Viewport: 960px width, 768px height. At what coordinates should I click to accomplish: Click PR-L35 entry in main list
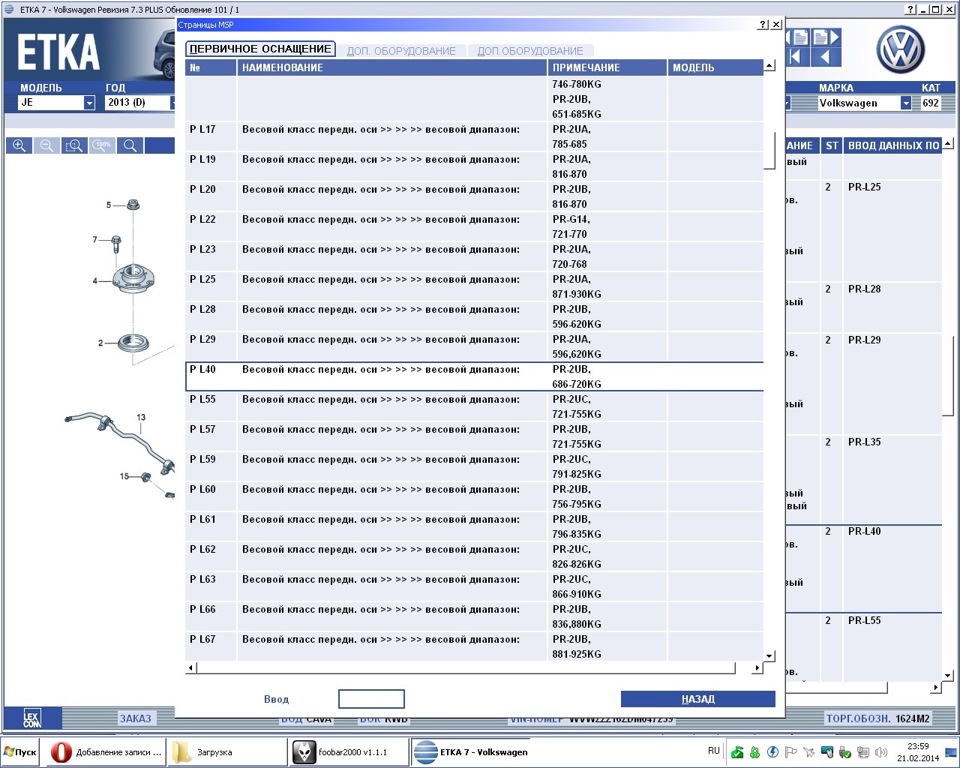pos(864,442)
